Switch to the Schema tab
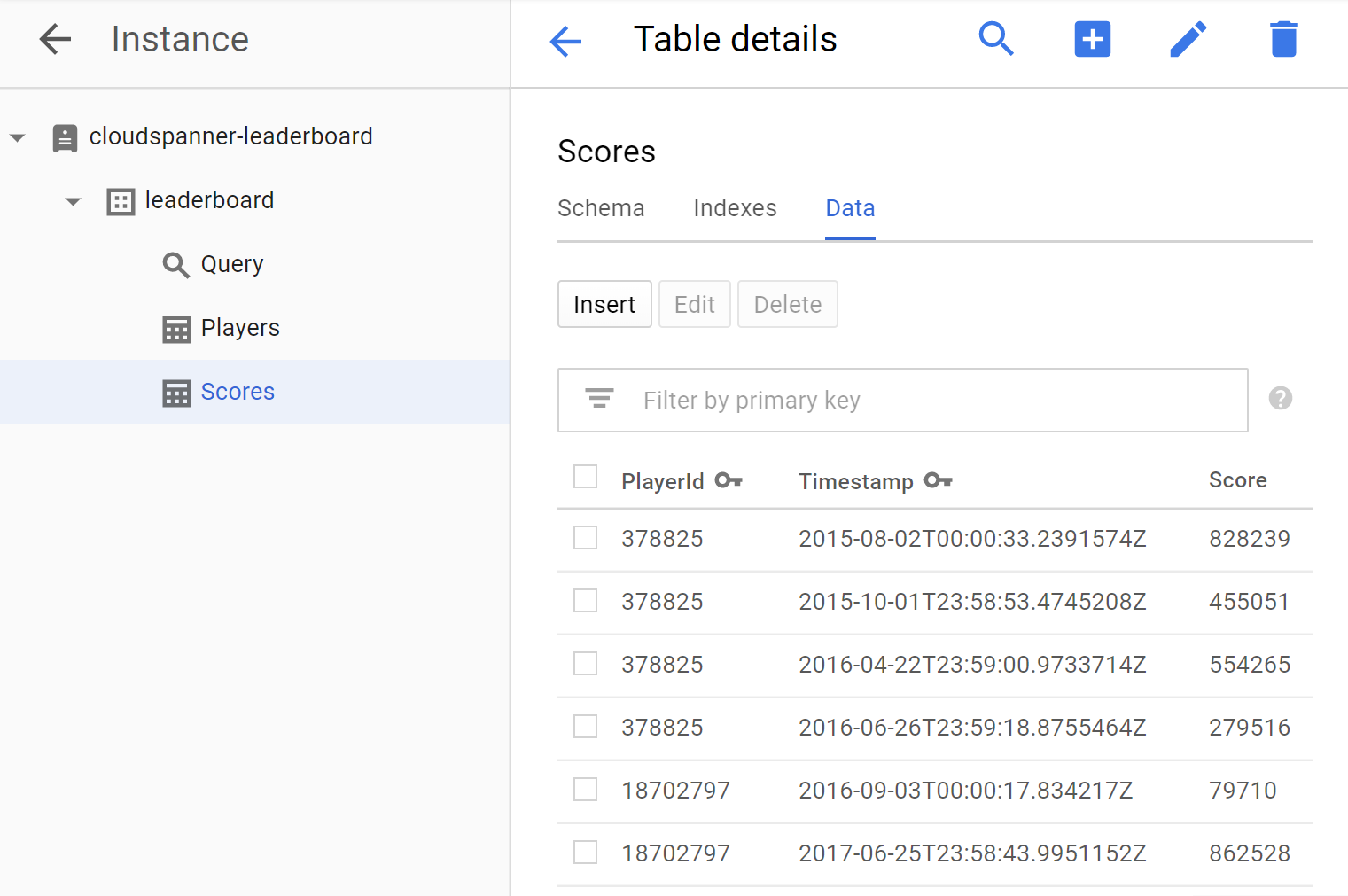The width and height of the screenshot is (1348, 896). (601, 208)
